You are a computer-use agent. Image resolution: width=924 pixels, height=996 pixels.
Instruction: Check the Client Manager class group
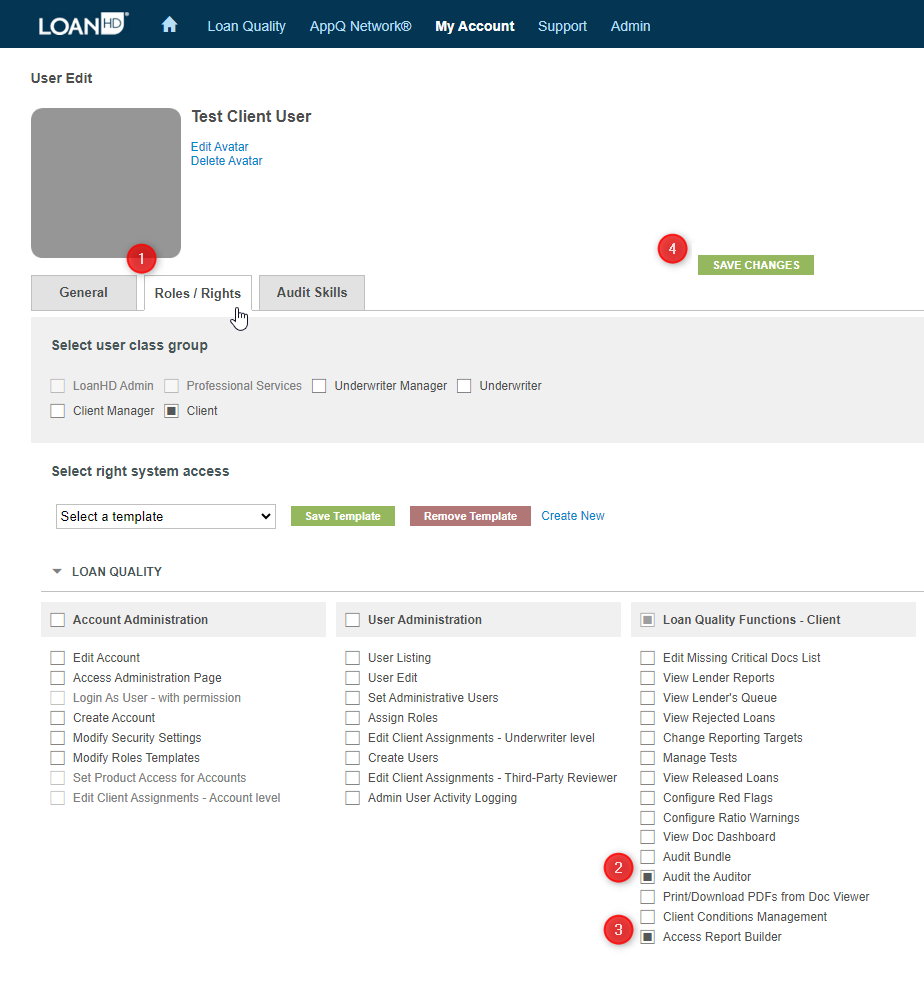(57, 411)
